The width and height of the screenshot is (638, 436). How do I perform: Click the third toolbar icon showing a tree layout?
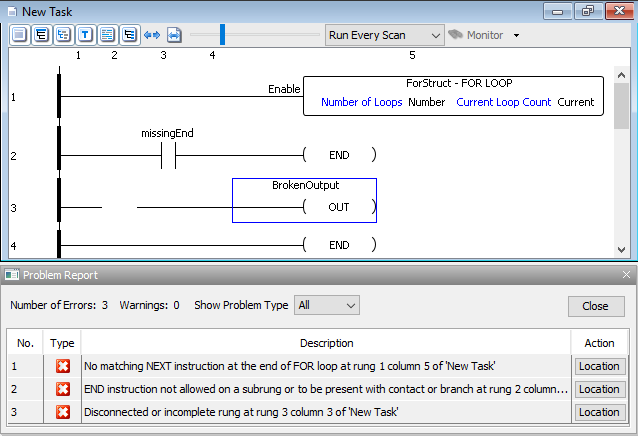[62, 35]
